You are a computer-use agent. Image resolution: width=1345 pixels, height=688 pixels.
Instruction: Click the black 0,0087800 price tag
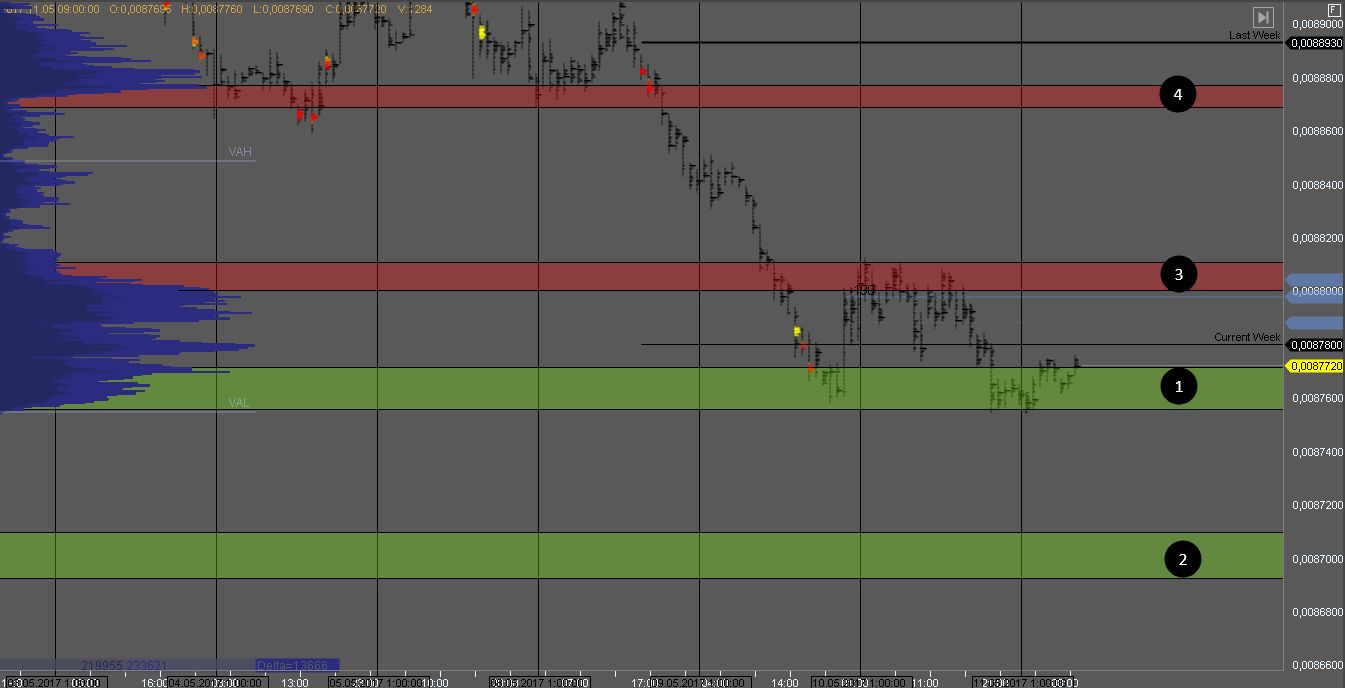pos(1315,345)
